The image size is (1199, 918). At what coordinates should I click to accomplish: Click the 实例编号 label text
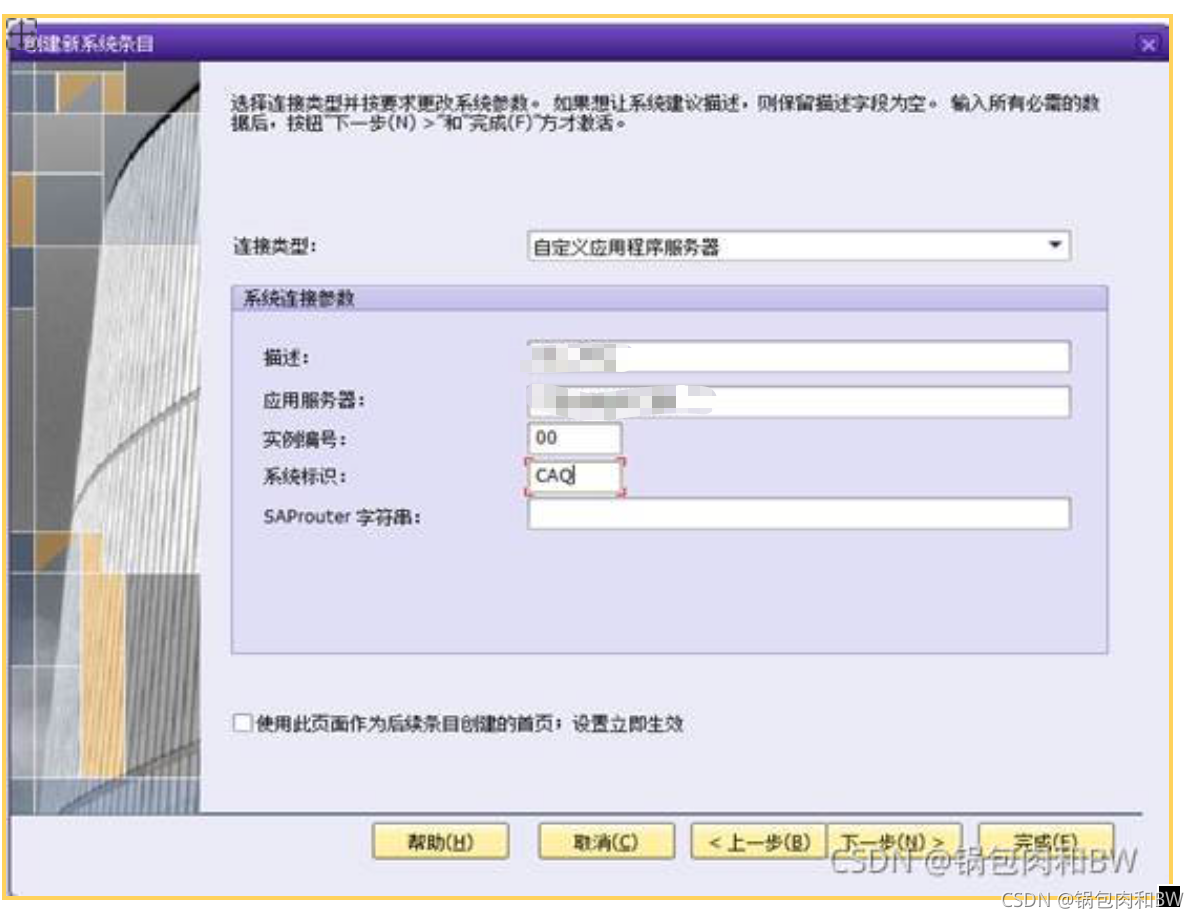(305, 439)
